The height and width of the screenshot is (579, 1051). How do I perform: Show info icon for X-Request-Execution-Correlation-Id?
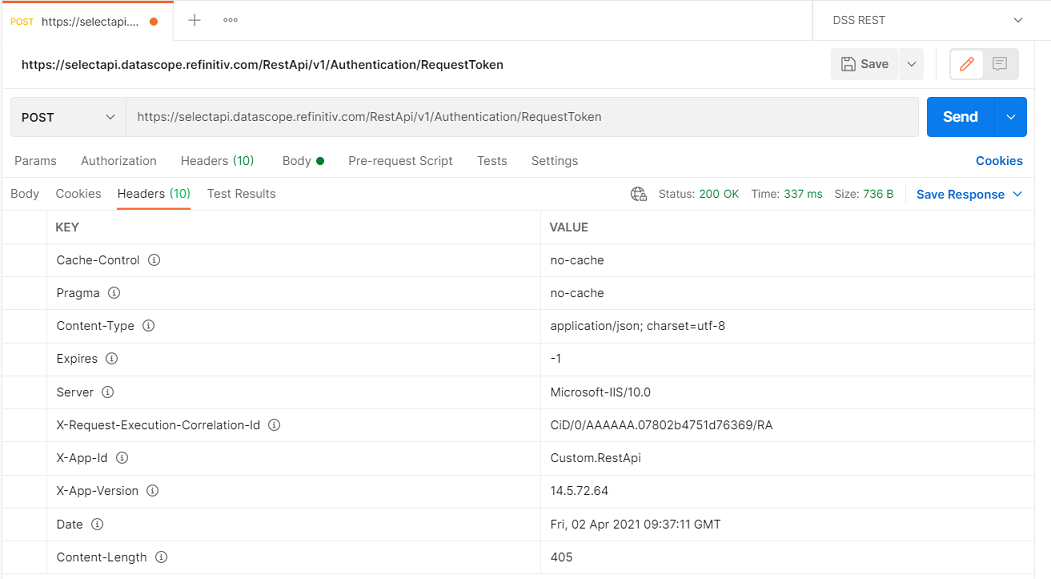click(x=274, y=425)
